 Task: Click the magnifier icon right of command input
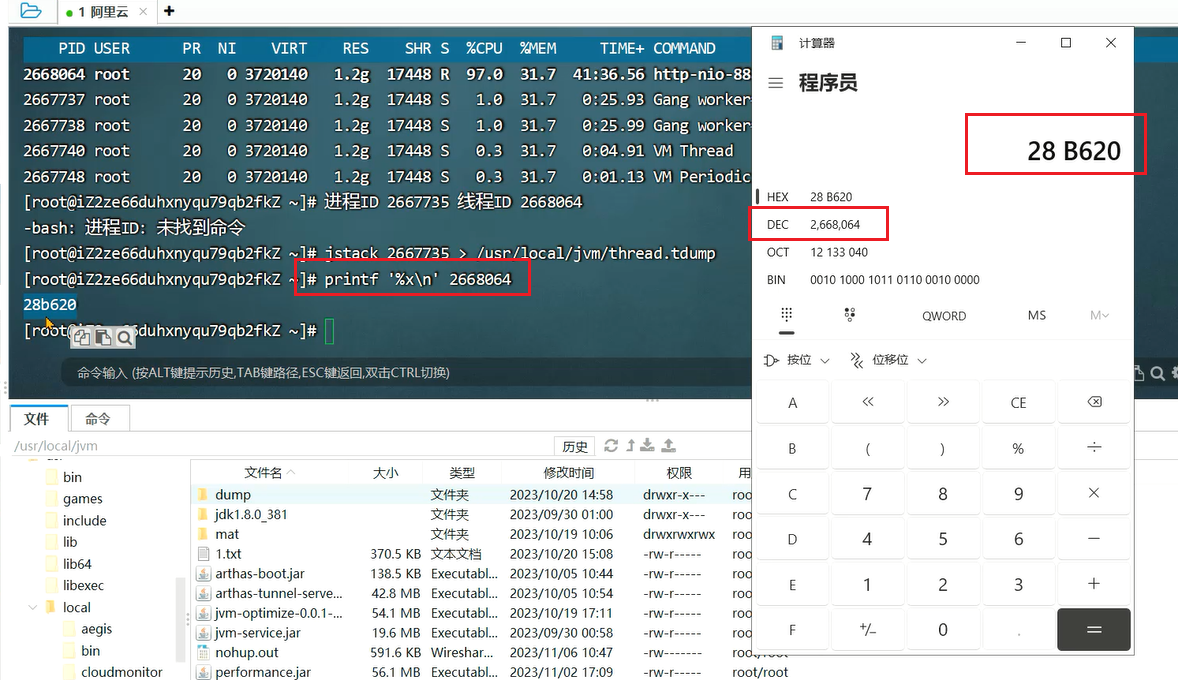click(x=1158, y=373)
